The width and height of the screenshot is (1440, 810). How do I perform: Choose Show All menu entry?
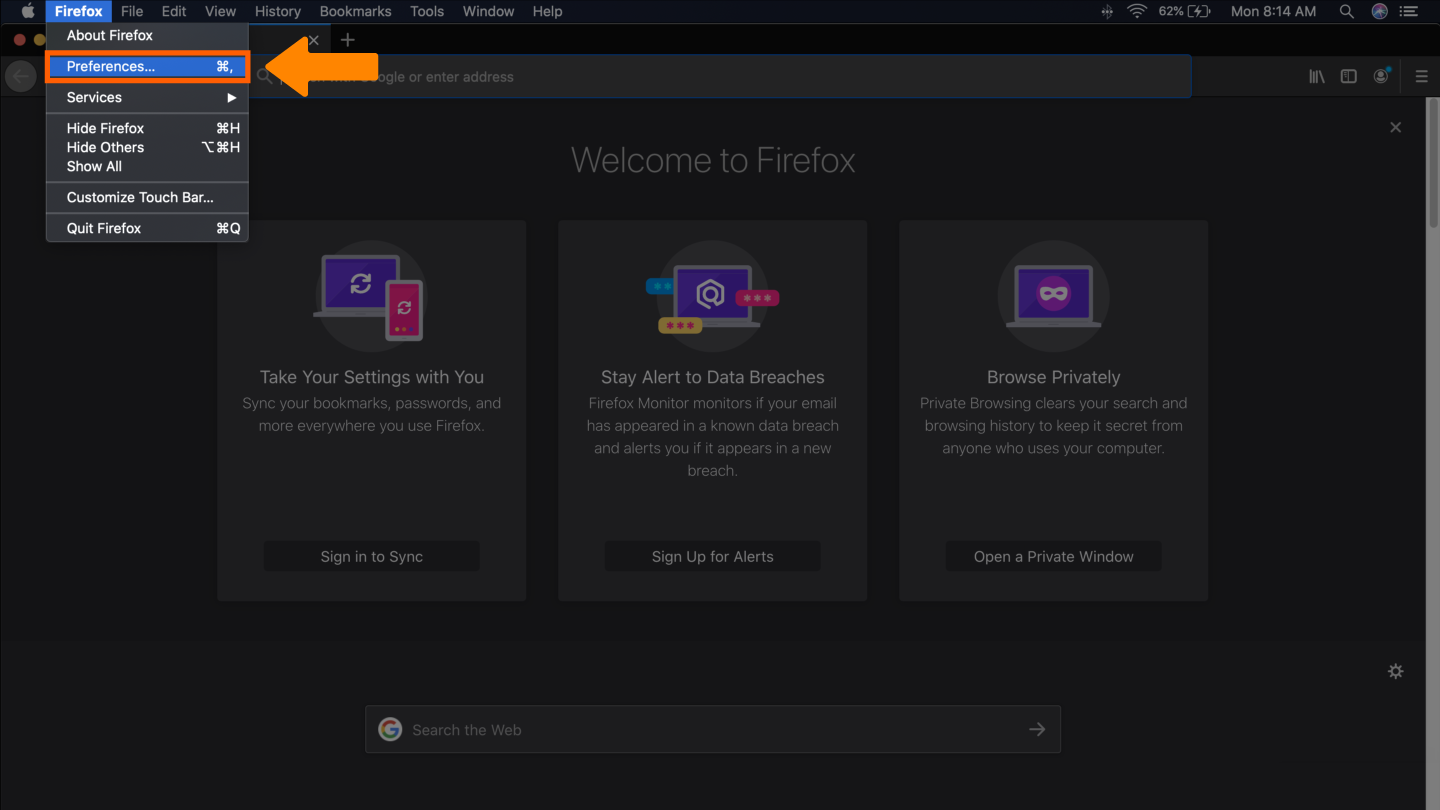click(147, 166)
